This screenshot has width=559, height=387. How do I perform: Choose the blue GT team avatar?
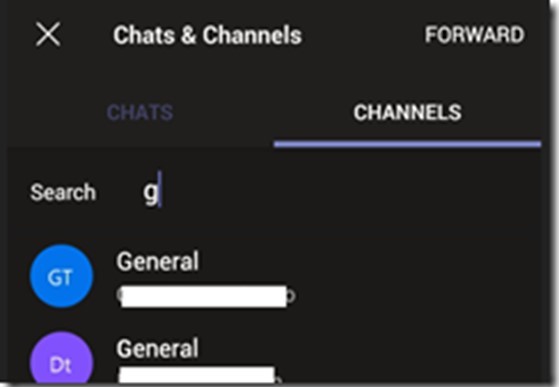coord(61,276)
